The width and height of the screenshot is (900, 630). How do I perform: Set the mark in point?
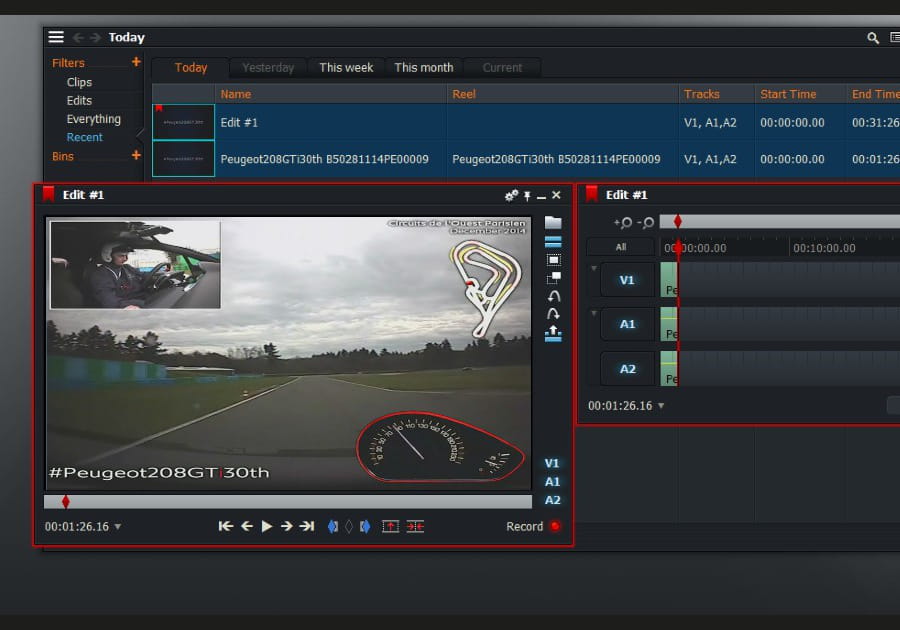pos(332,526)
